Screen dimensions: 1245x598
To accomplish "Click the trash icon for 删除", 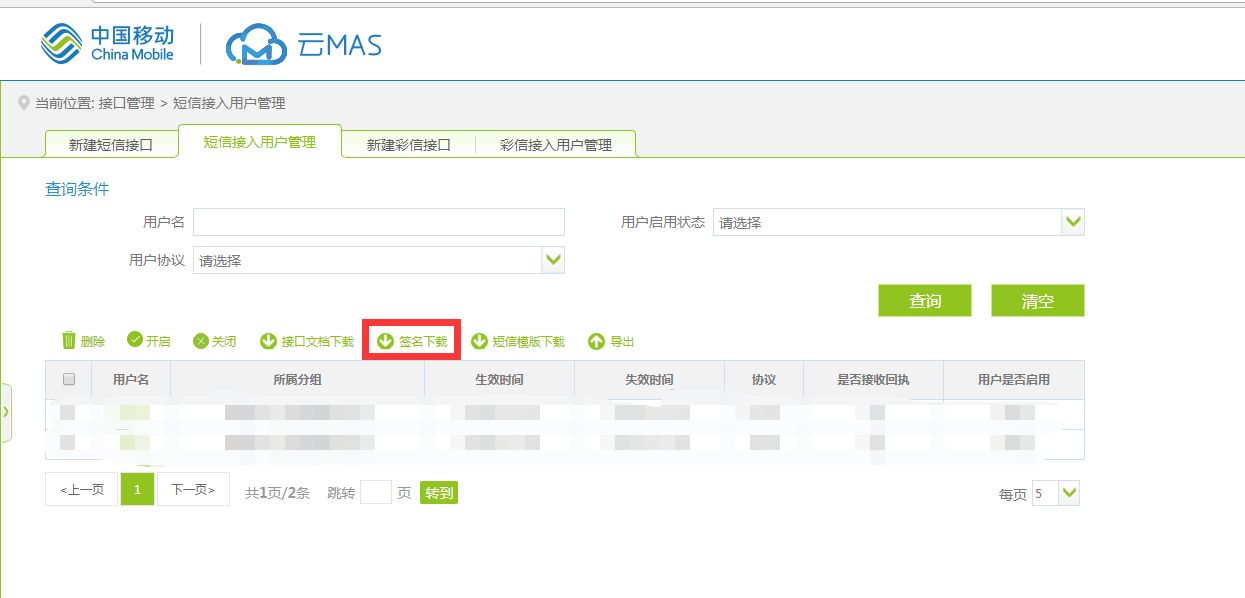I will tap(69, 341).
